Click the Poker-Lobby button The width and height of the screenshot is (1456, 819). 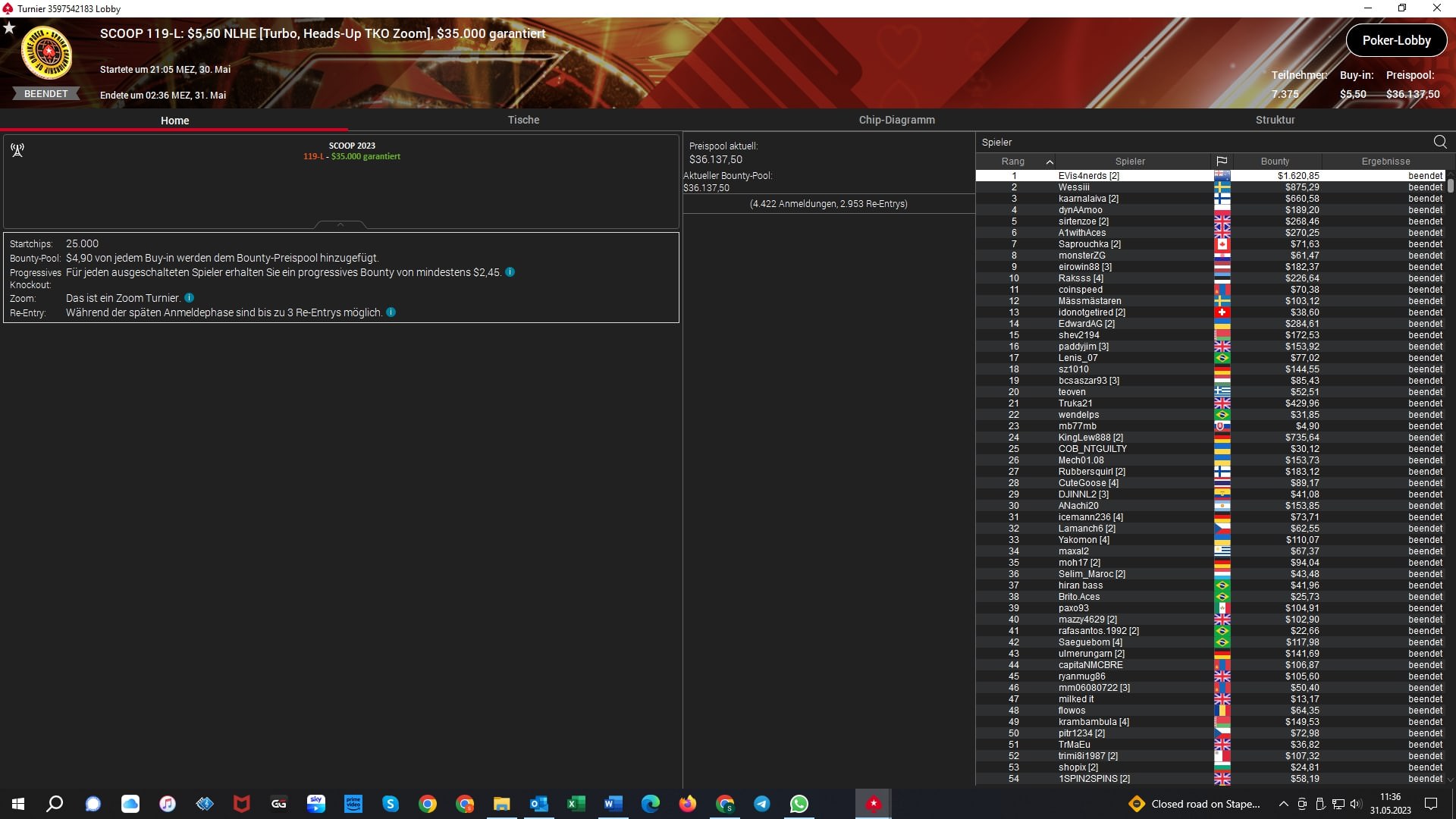[x=1396, y=40]
